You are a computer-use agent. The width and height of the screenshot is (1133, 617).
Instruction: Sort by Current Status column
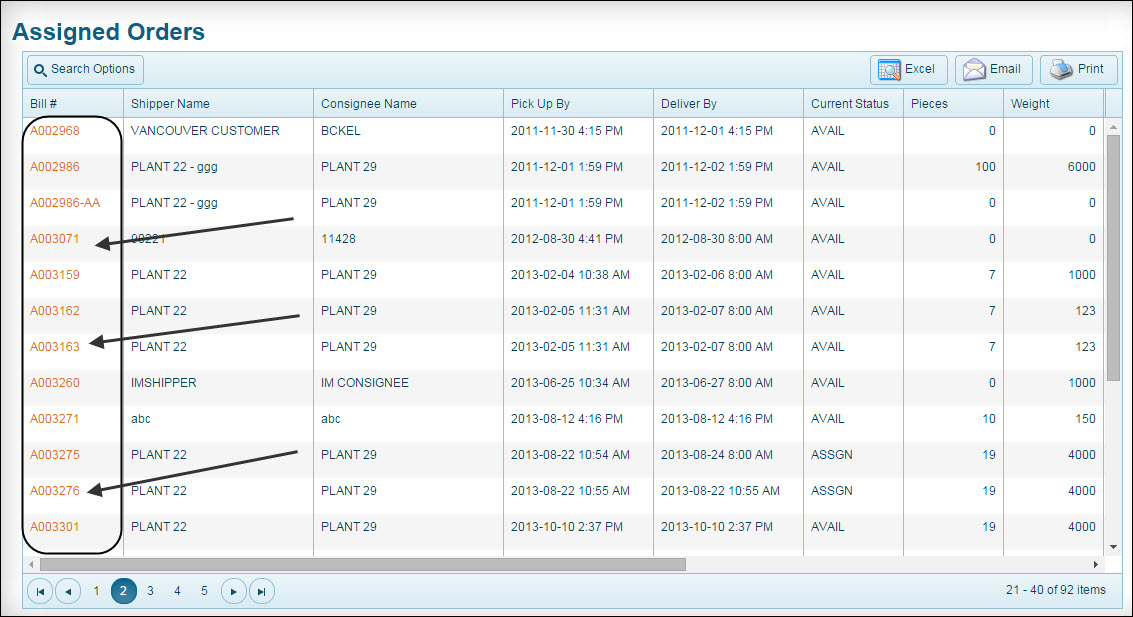pos(853,103)
